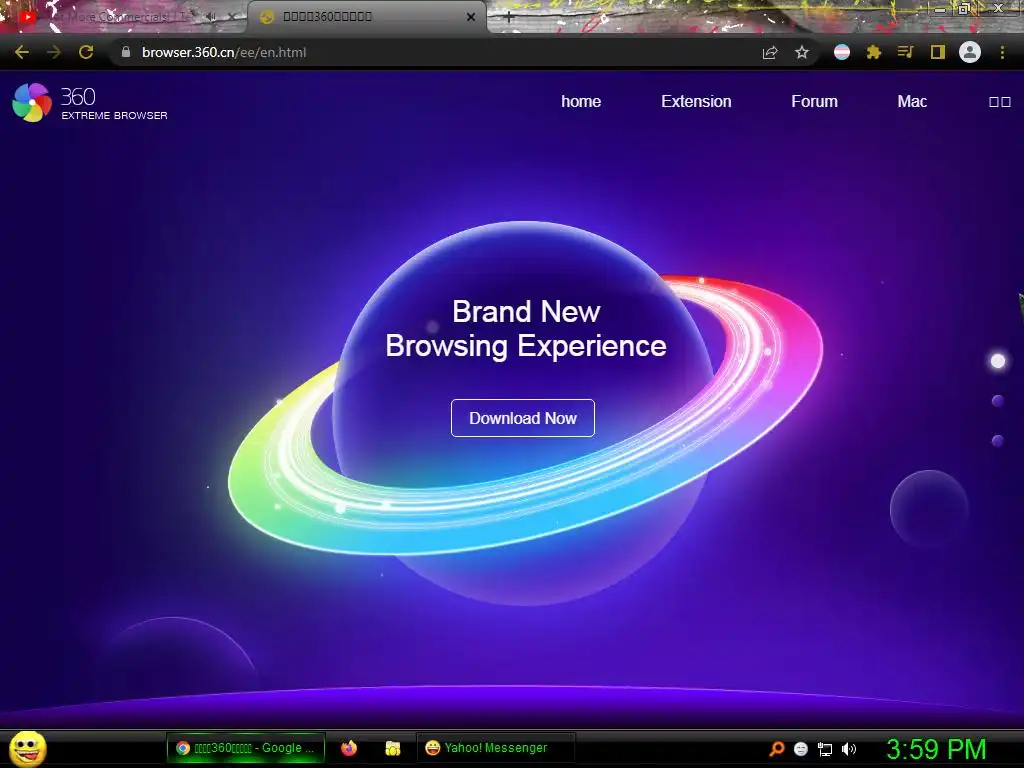Click the orange search tray icon
This screenshot has width=1024, height=768.
tap(776, 749)
